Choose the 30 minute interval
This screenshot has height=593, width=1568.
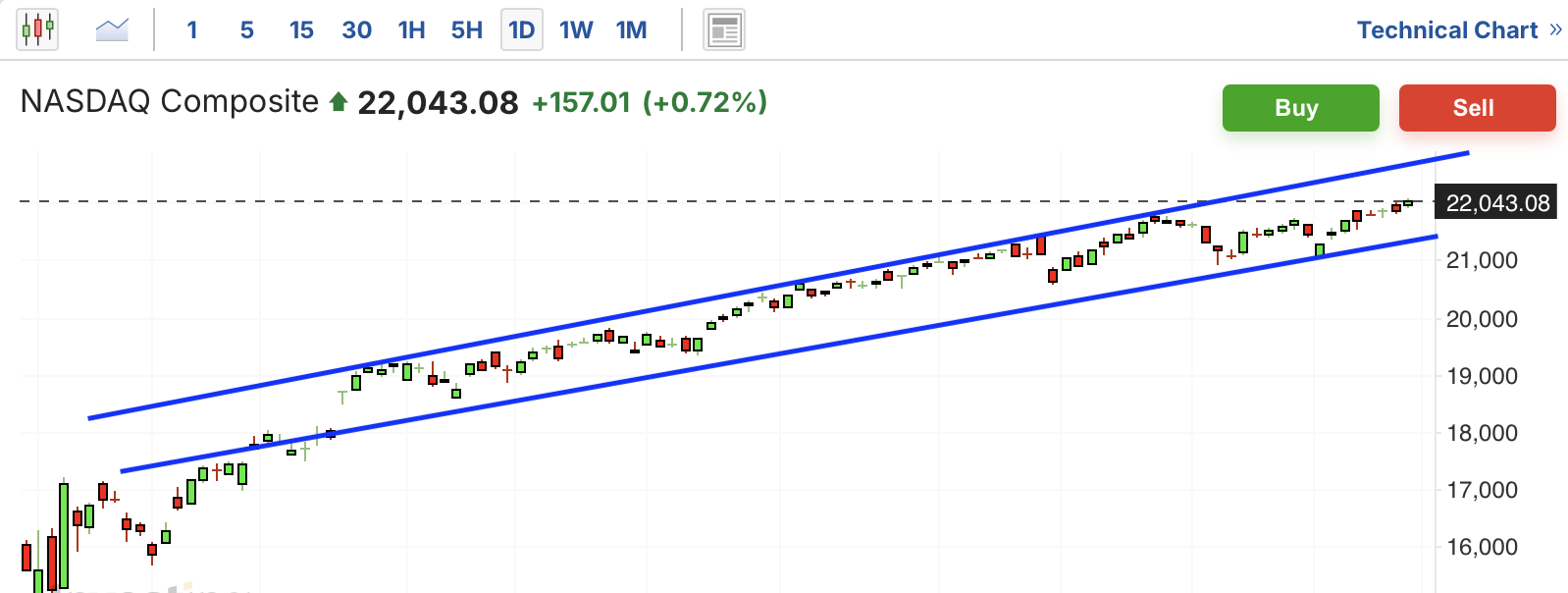[x=357, y=30]
